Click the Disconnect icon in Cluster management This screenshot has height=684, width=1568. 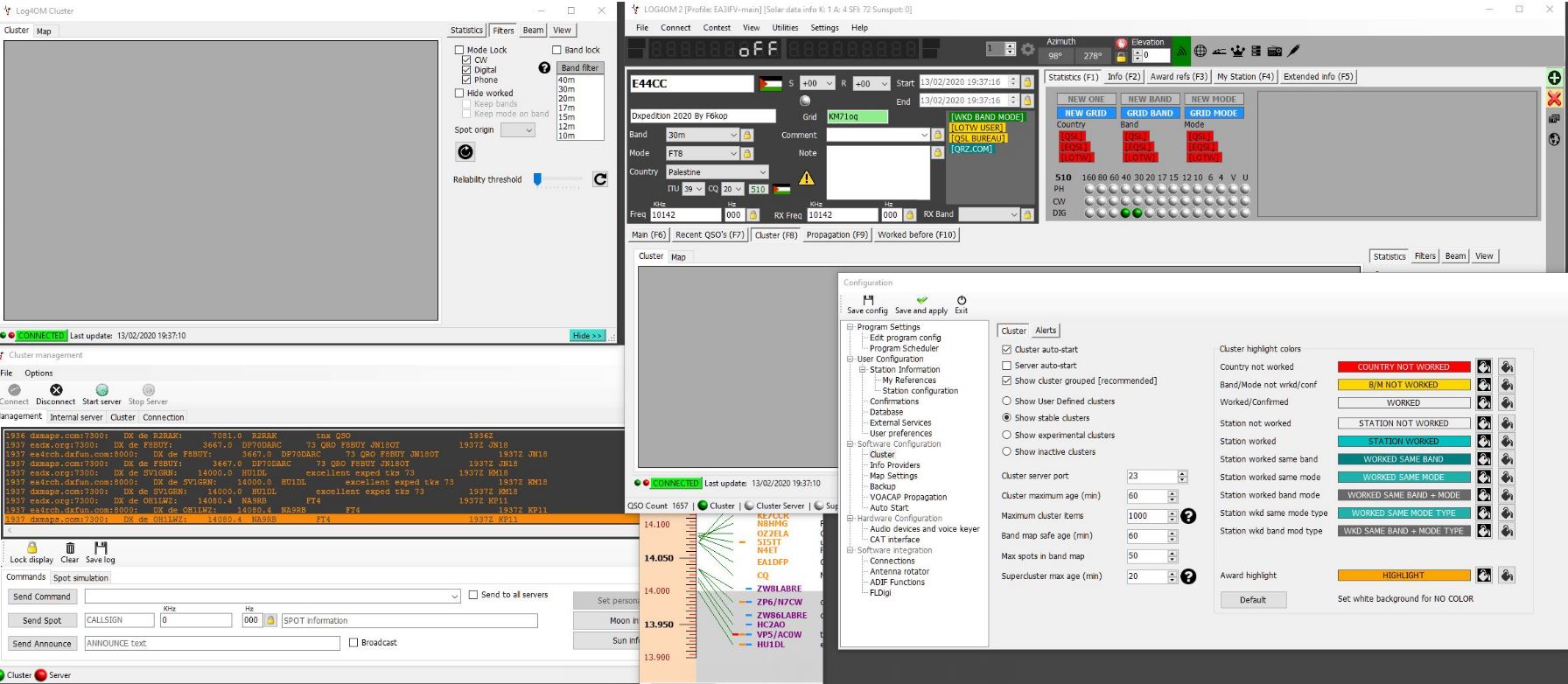[x=56, y=389]
